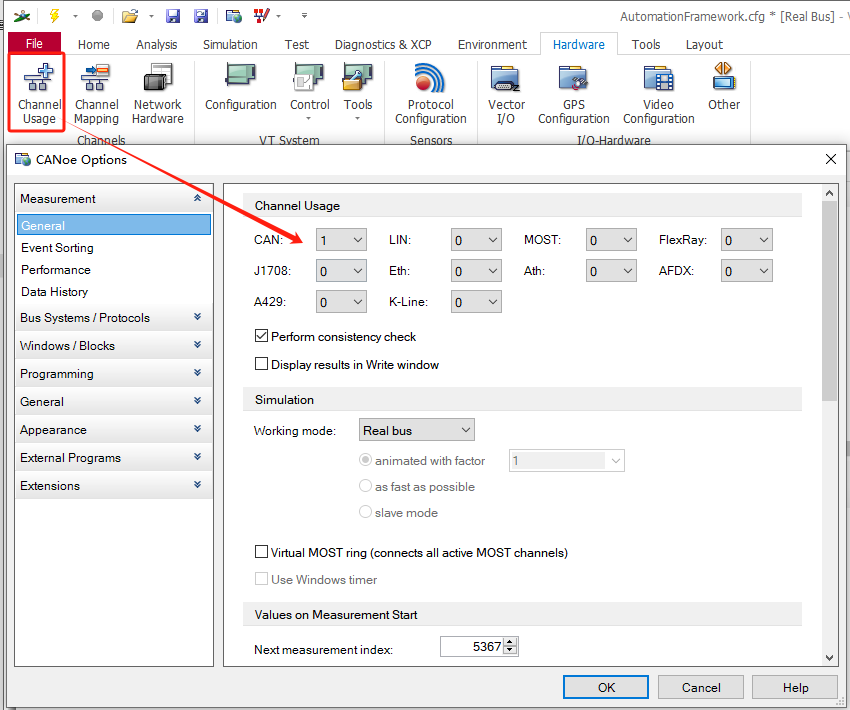The height and width of the screenshot is (710, 850).
Task: Expand the collapsed General section
Action: (114, 402)
